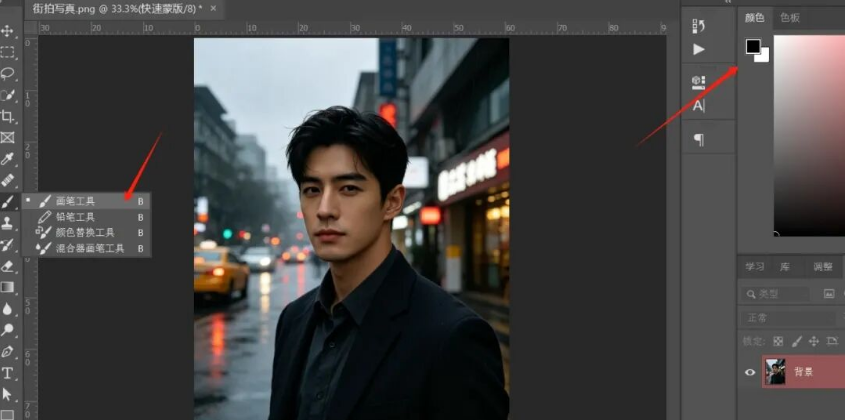Open the 库 tab
This screenshot has height=420, width=845.
pos(785,267)
